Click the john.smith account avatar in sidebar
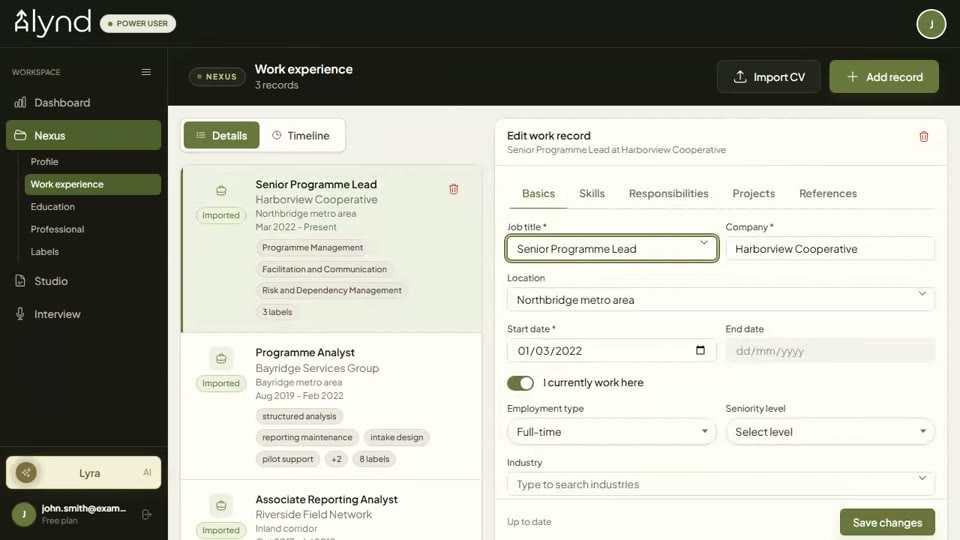Screen dimensions: 960x540 [24, 514]
